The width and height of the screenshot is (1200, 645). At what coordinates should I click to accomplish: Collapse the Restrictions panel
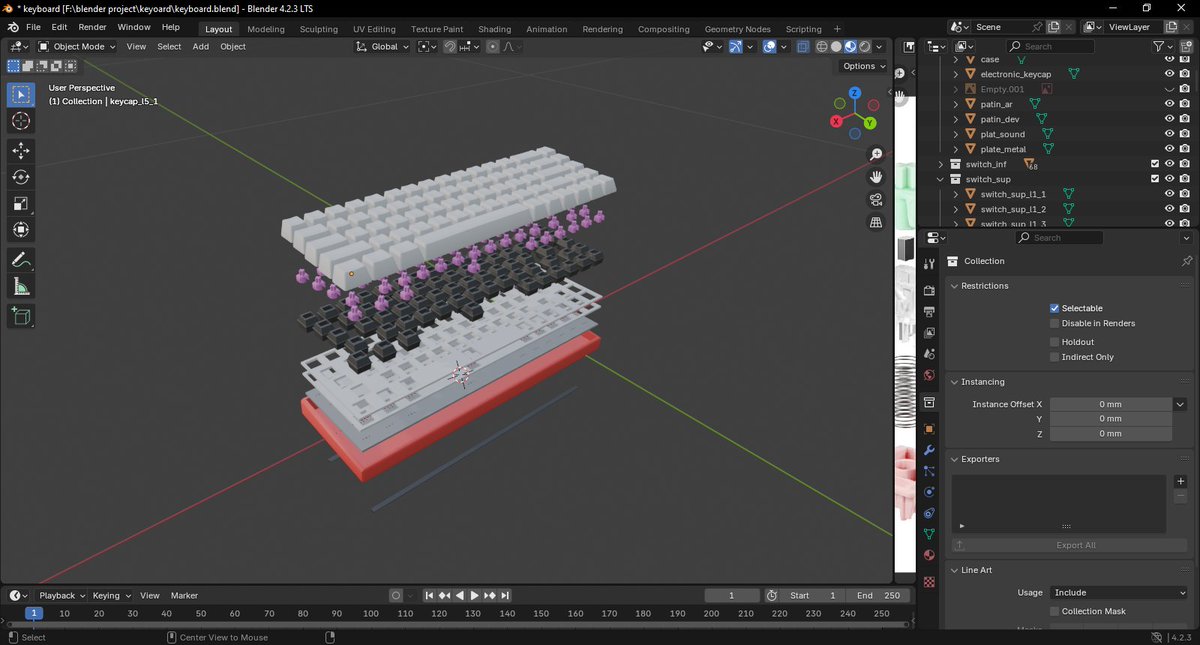(x=953, y=286)
